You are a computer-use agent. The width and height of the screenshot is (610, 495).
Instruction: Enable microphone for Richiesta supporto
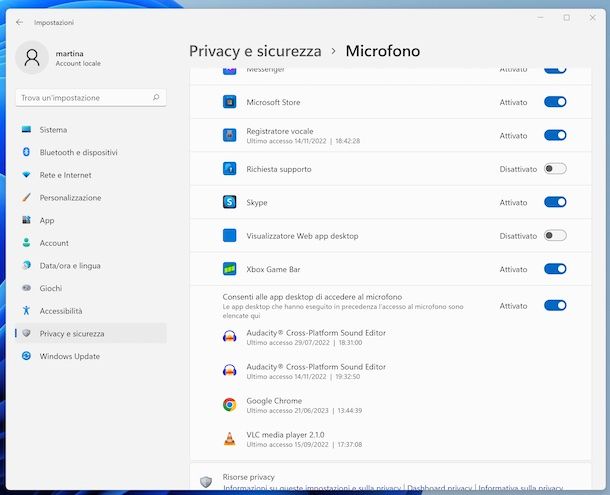[555, 169]
